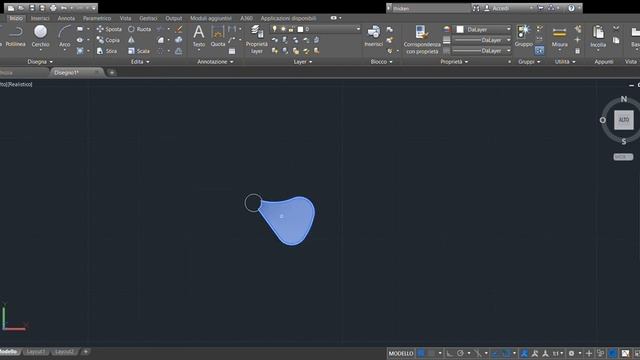The width and height of the screenshot is (640, 360).
Task: Click the table tool in Annotazione panel
Action: coord(232,51)
